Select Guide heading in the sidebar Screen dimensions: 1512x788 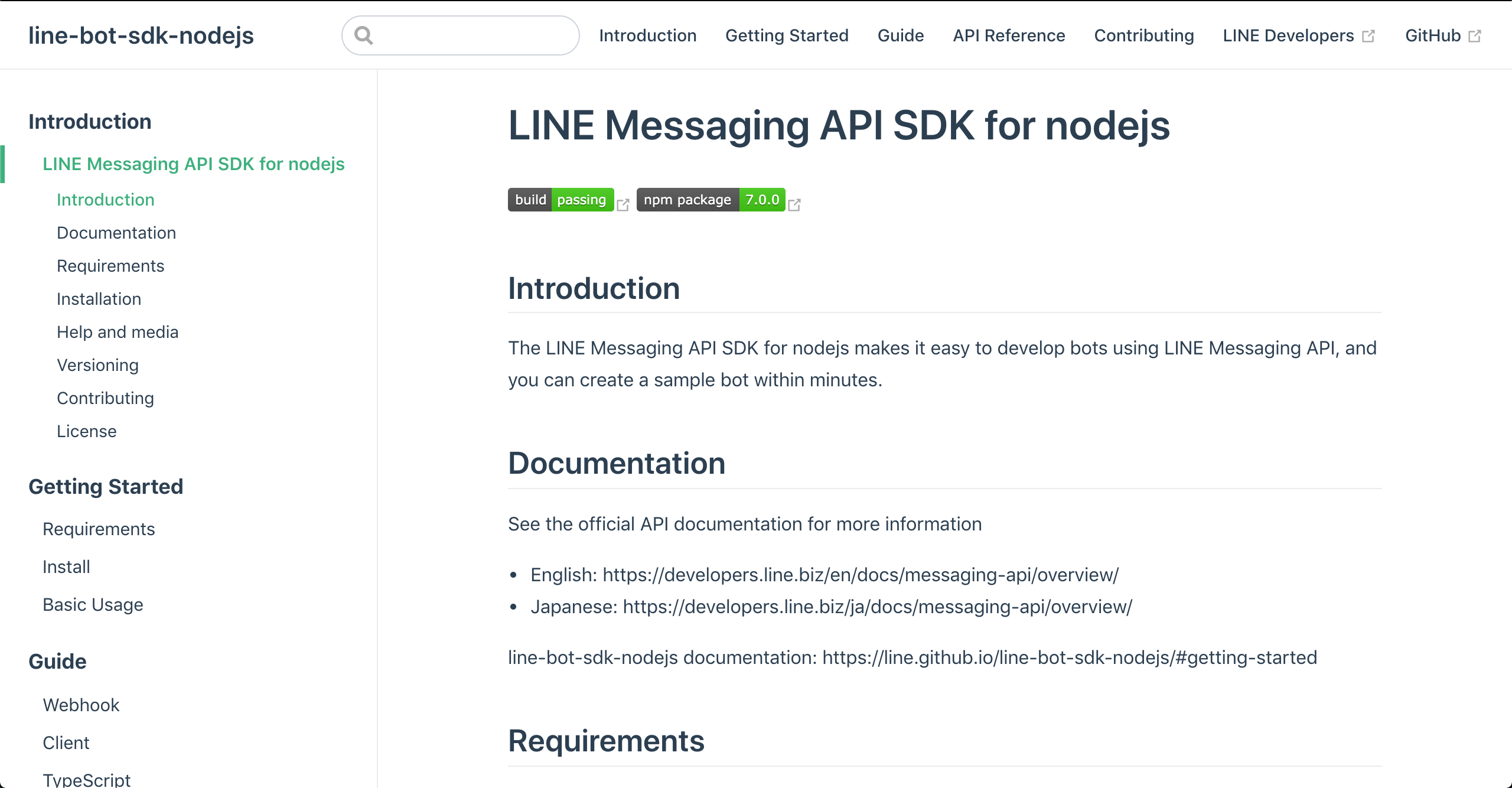tap(57, 662)
